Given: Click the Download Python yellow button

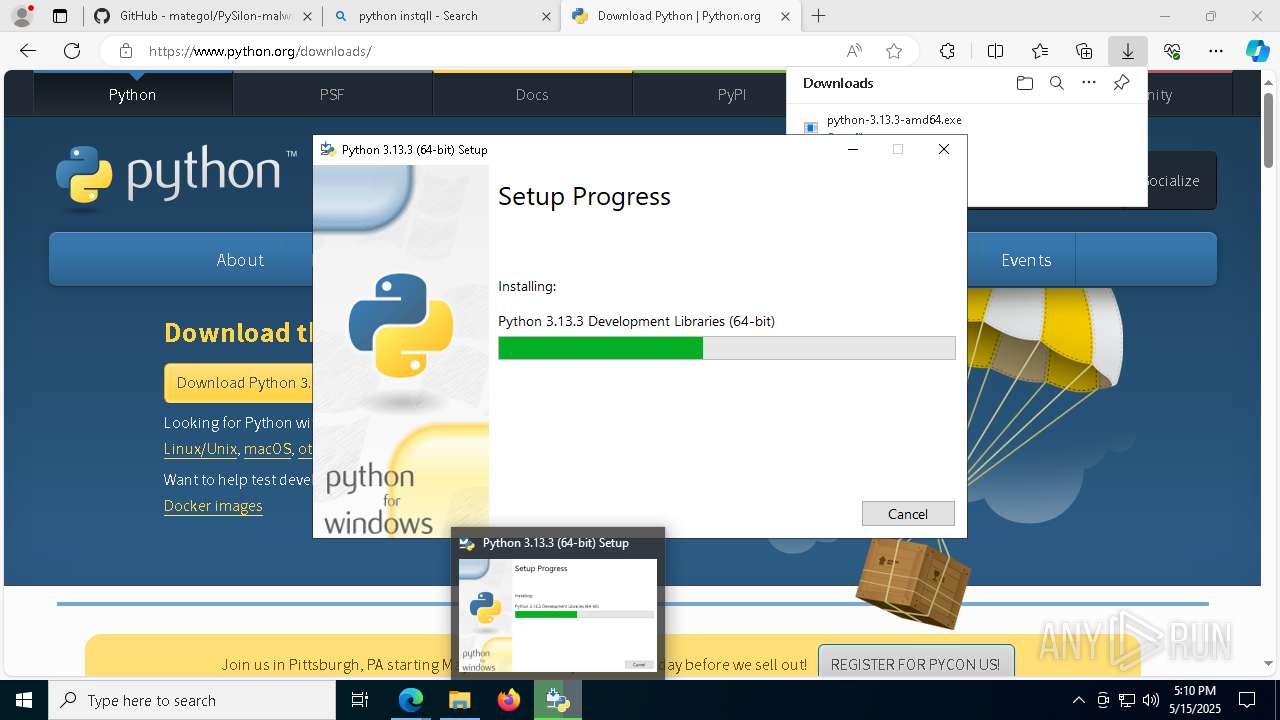Looking at the screenshot, I should [x=239, y=383].
